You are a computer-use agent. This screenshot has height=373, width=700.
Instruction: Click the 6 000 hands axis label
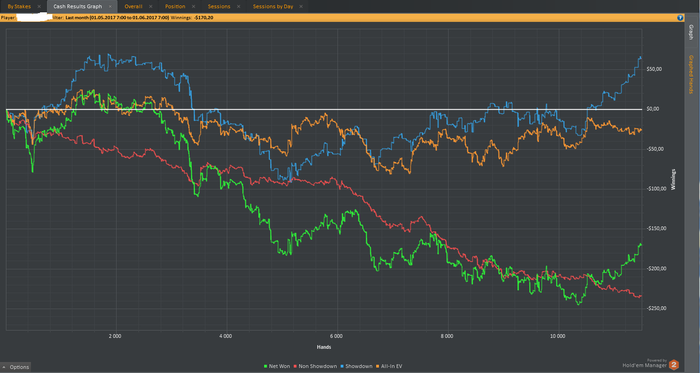click(336, 336)
